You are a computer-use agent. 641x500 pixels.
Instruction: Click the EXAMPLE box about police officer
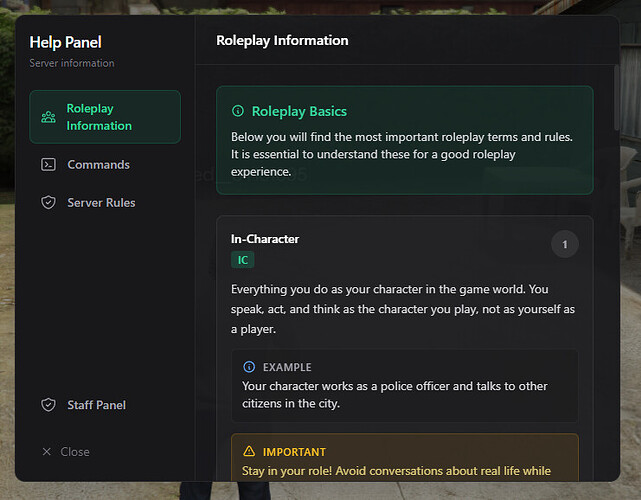pyautogui.click(x=405, y=386)
